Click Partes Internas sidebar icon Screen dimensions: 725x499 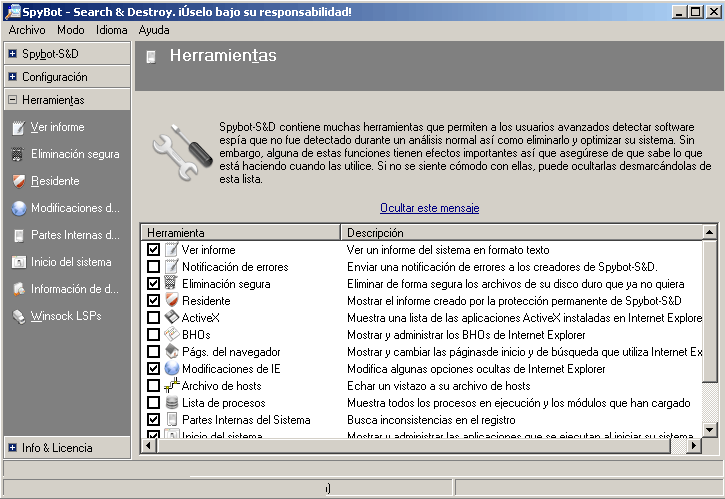(x=18, y=236)
